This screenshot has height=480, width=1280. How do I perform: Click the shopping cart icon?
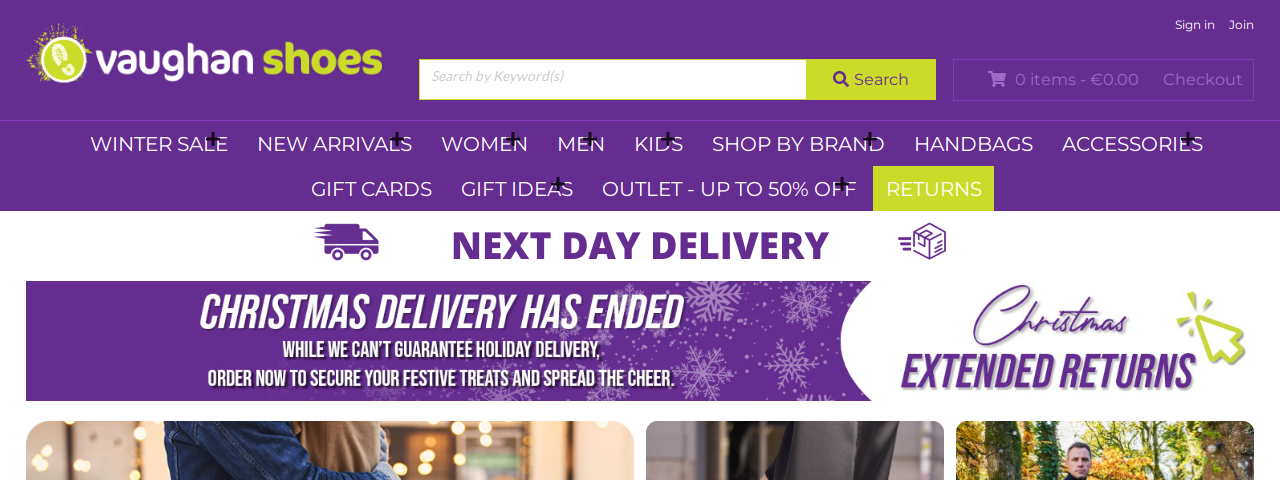pyautogui.click(x=997, y=79)
